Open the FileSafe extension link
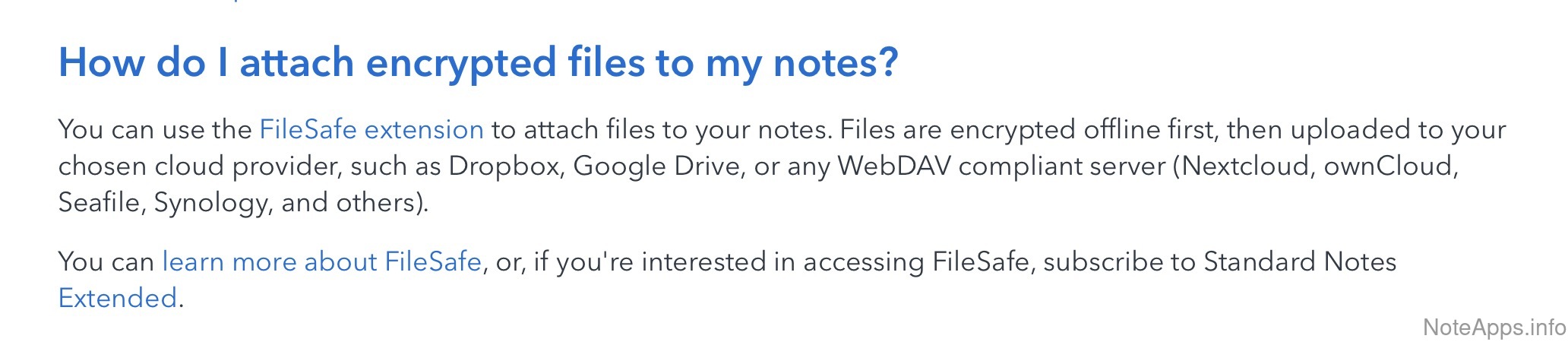The height and width of the screenshot is (342, 1568). (371, 130)
